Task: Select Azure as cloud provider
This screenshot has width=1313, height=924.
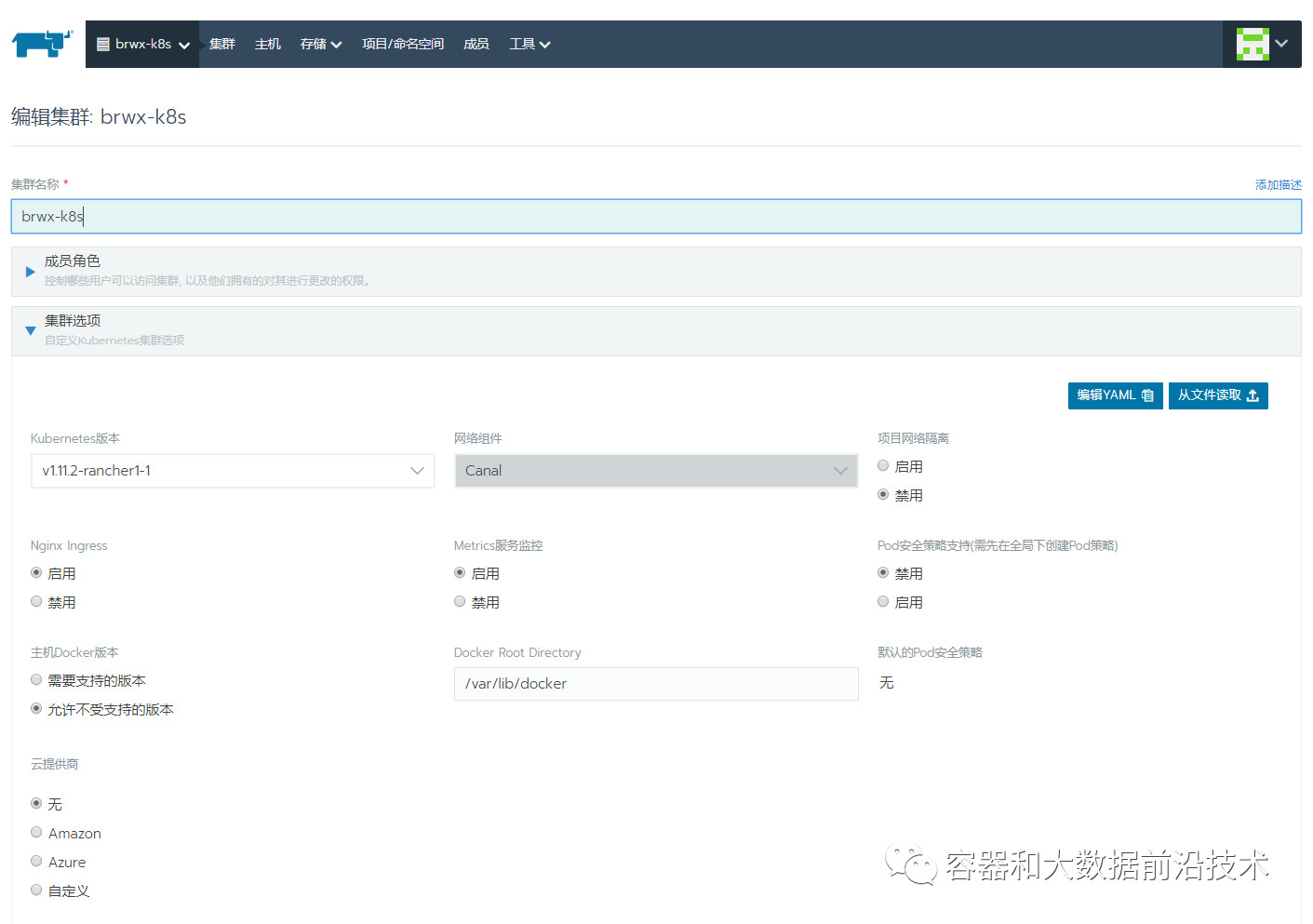Action: (x=36, y=862)
